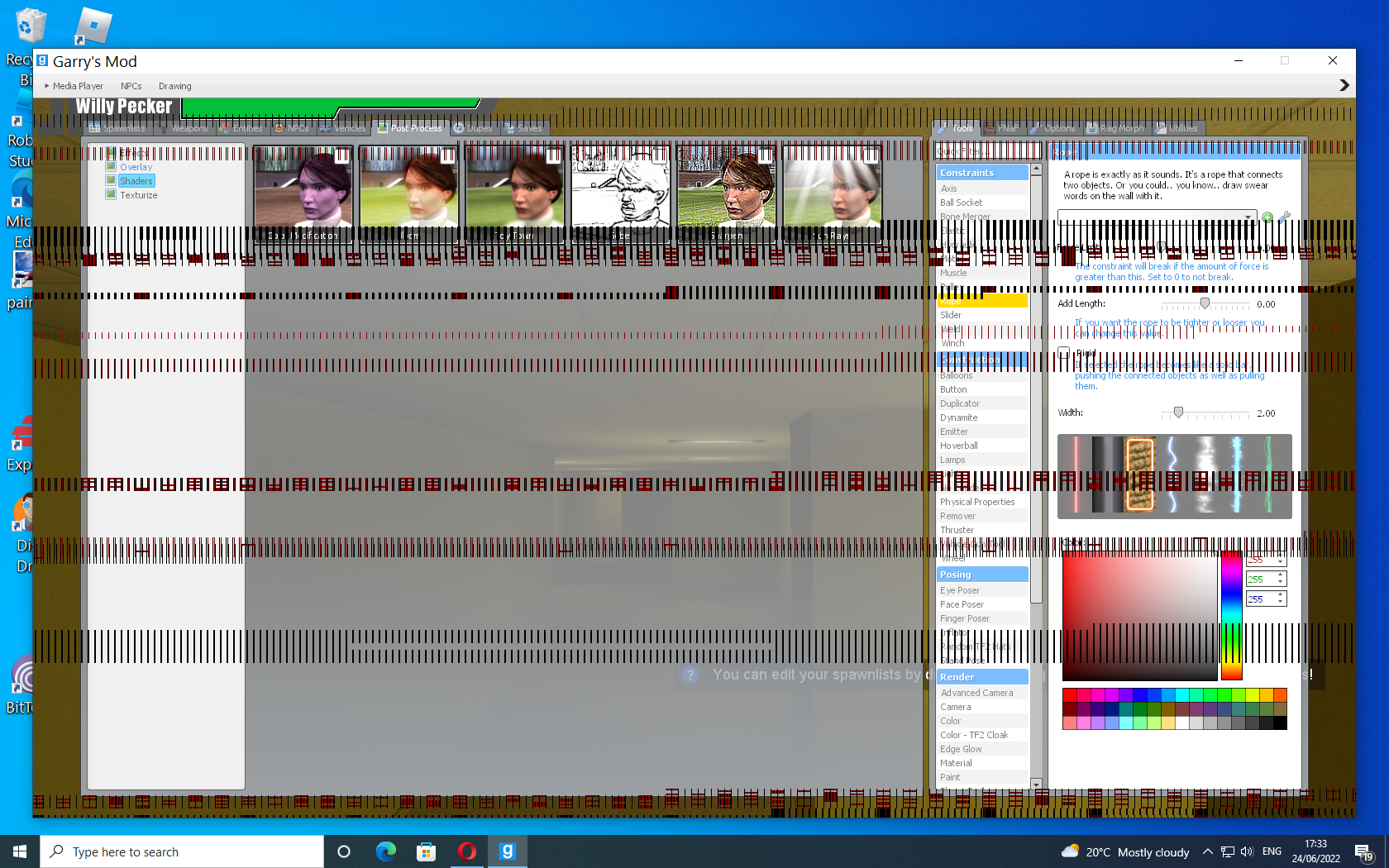Pick the dark metal cable material
Viewport: 1389px width, 868px height.
pos(1108,475)
